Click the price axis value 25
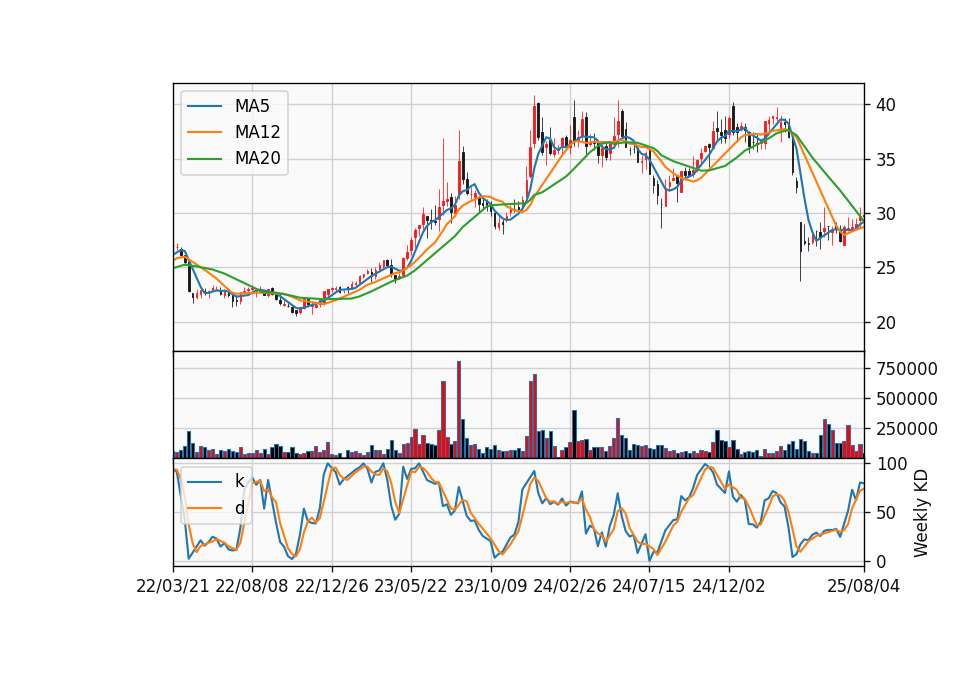Image resolution: width=960 pixels, height=690 pixels. click(885, 268)
